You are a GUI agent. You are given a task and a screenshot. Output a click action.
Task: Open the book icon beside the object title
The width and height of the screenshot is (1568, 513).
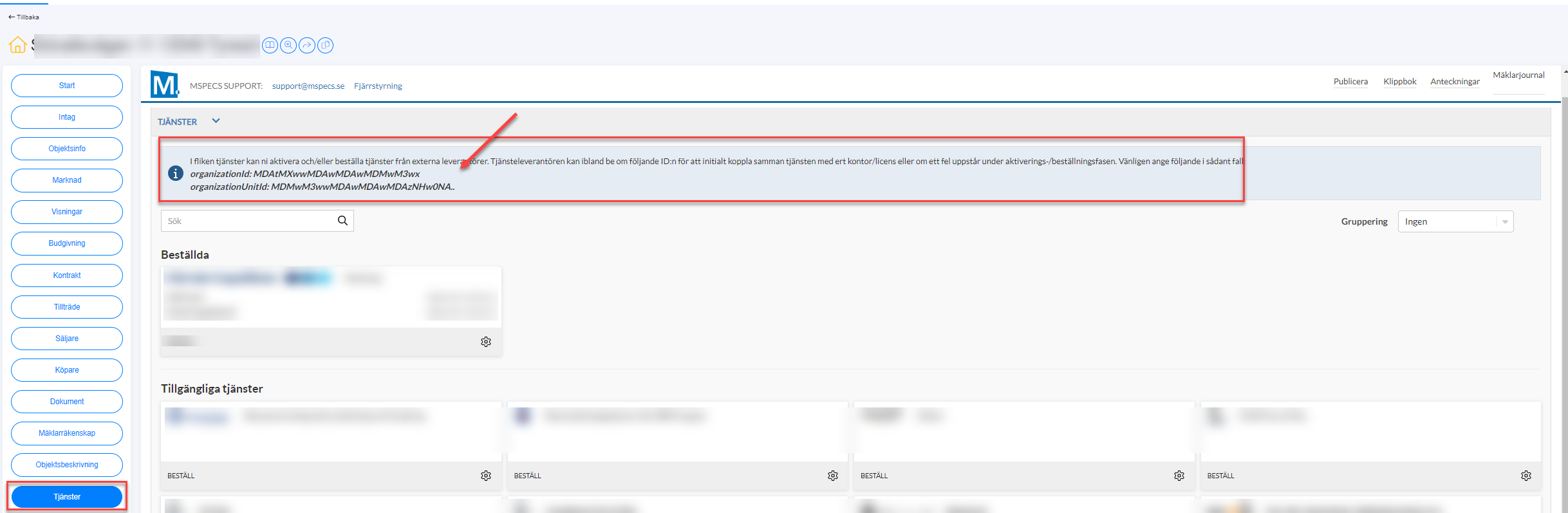270,45
